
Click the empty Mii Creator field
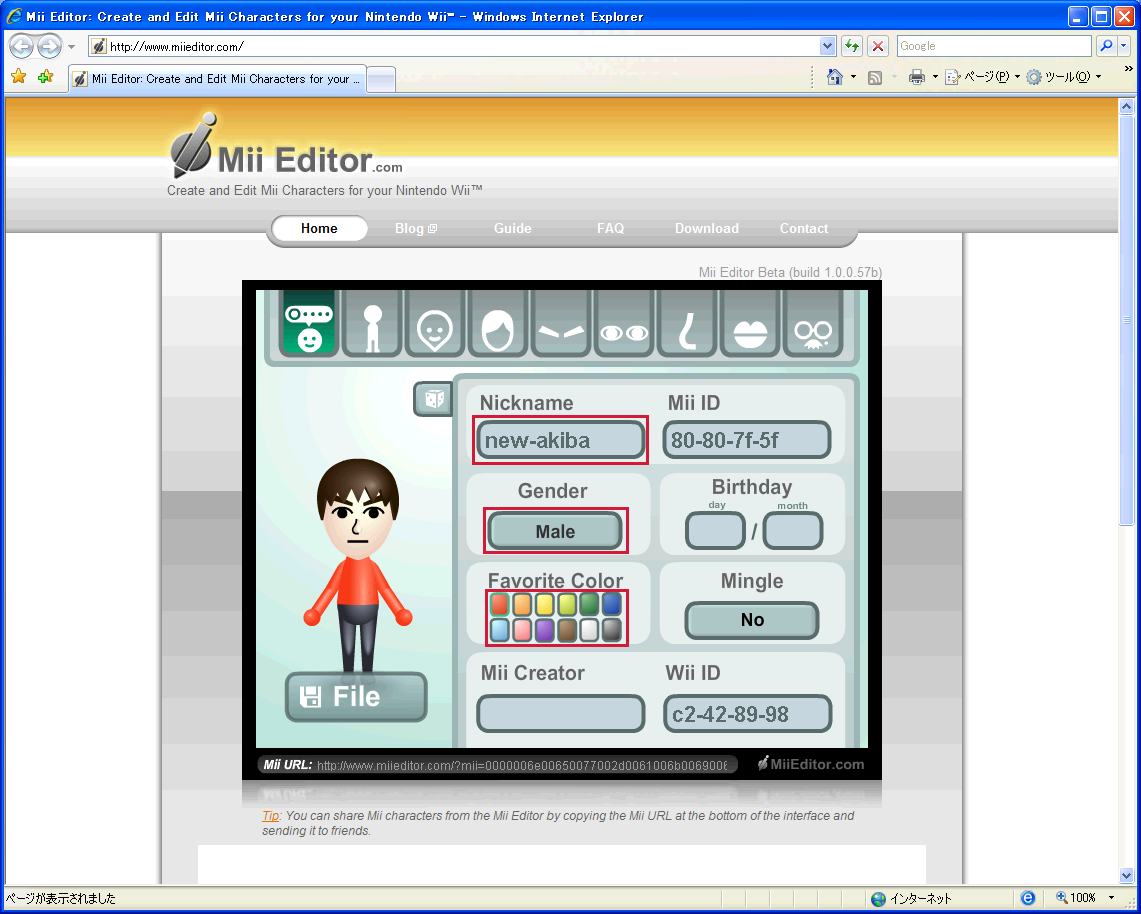pyautogui.click(x=560, y=713)
